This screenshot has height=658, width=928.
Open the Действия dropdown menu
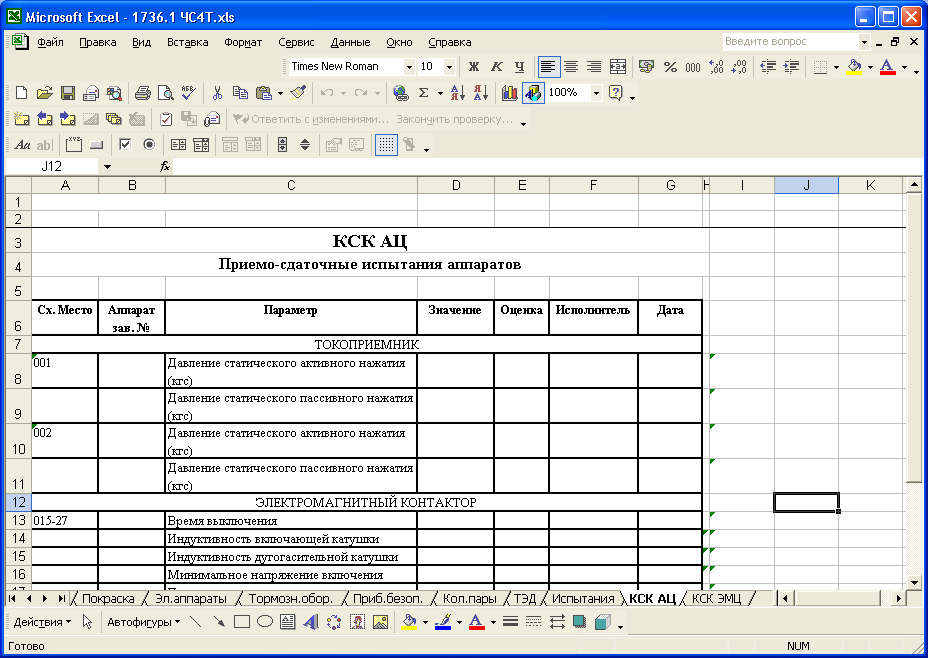(42, 622)
